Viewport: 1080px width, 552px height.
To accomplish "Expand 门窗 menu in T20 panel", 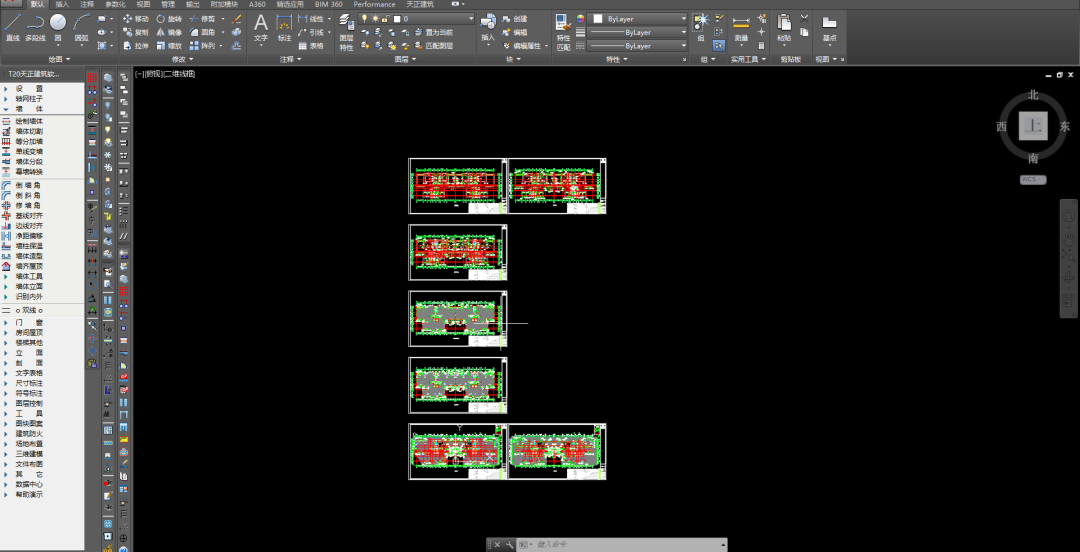I will 29,322.
